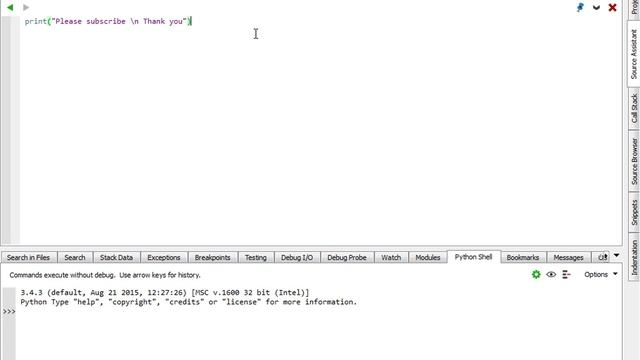The image size is (640, 360).
Task: Click at the Python Shell >>> prompt
Action: coord(9,312)
